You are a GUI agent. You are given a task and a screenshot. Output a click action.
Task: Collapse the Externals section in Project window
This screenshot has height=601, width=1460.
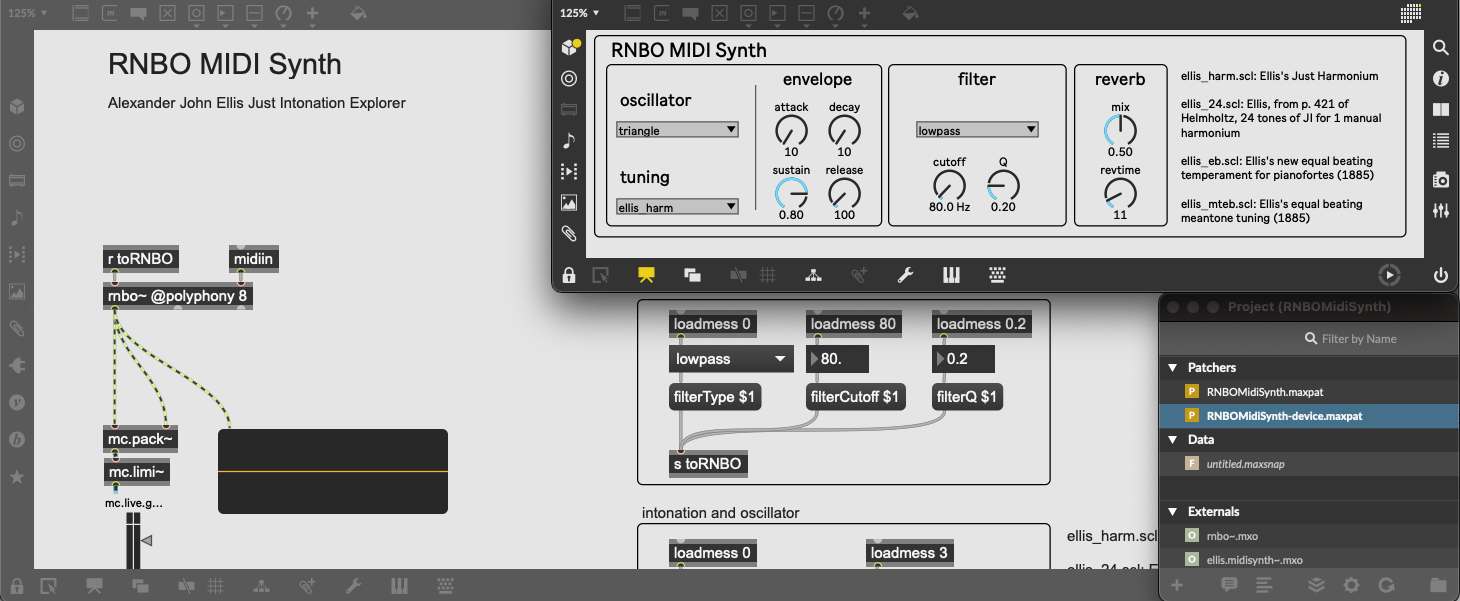pos(1173,511)
